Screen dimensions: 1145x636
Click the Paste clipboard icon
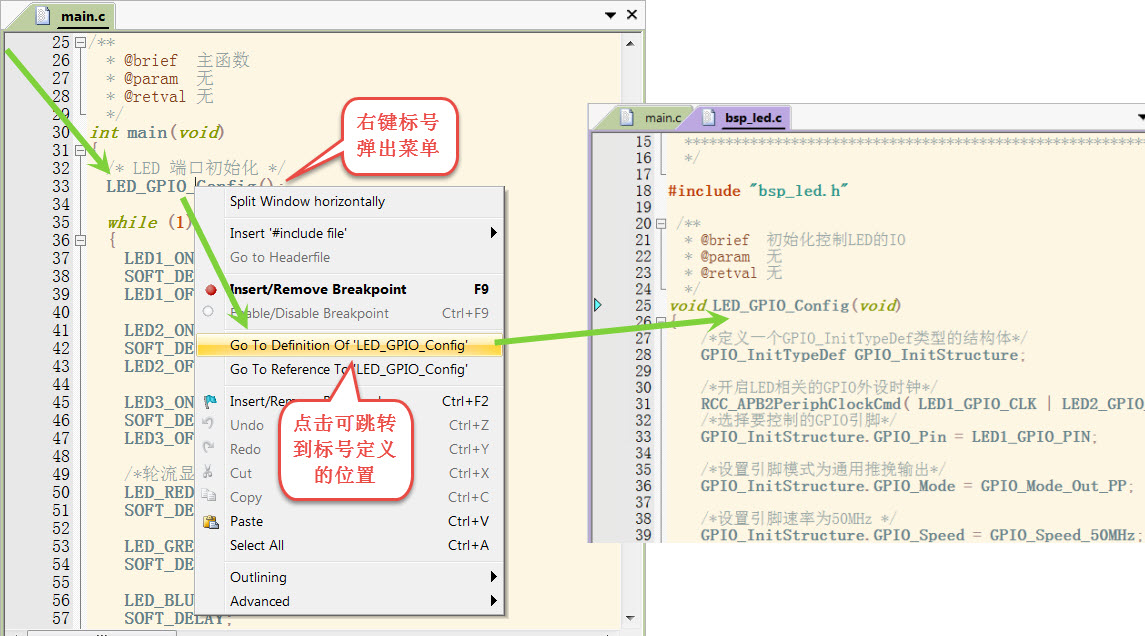(211, 521)
